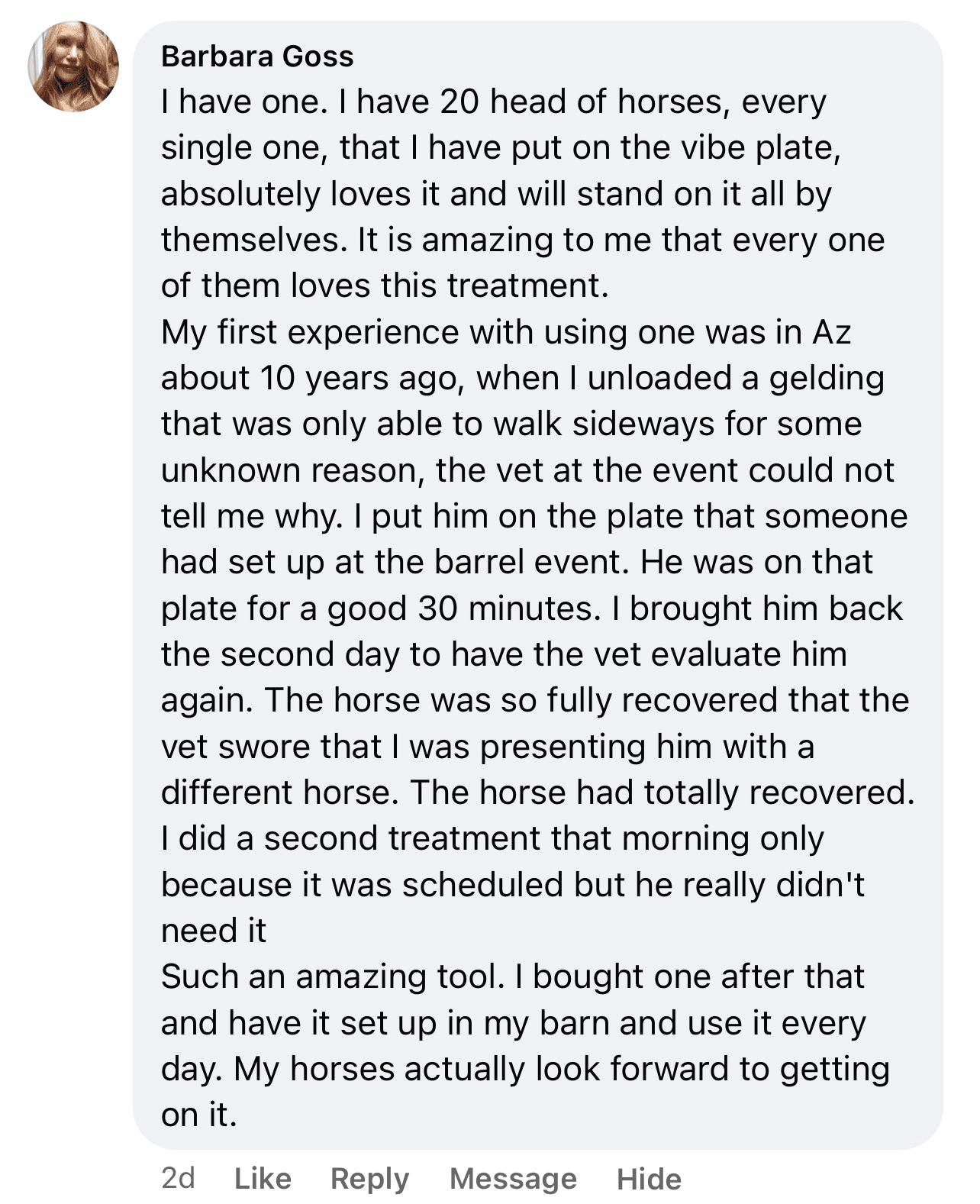Click the text 'about 10 years ago'
This screenshot has height=1204, width=980.
[311, 378]
